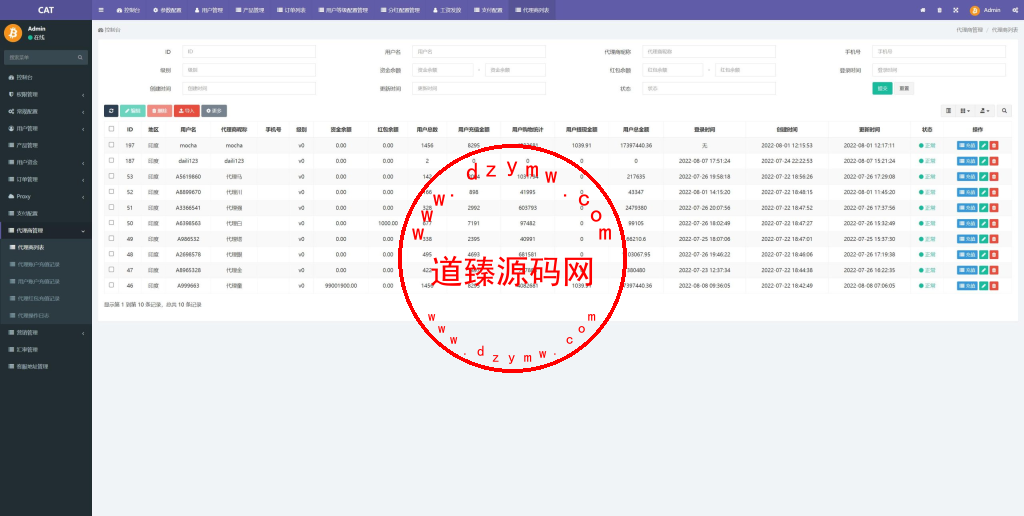Switch to the 订单列表 top tab

point(291,10)
